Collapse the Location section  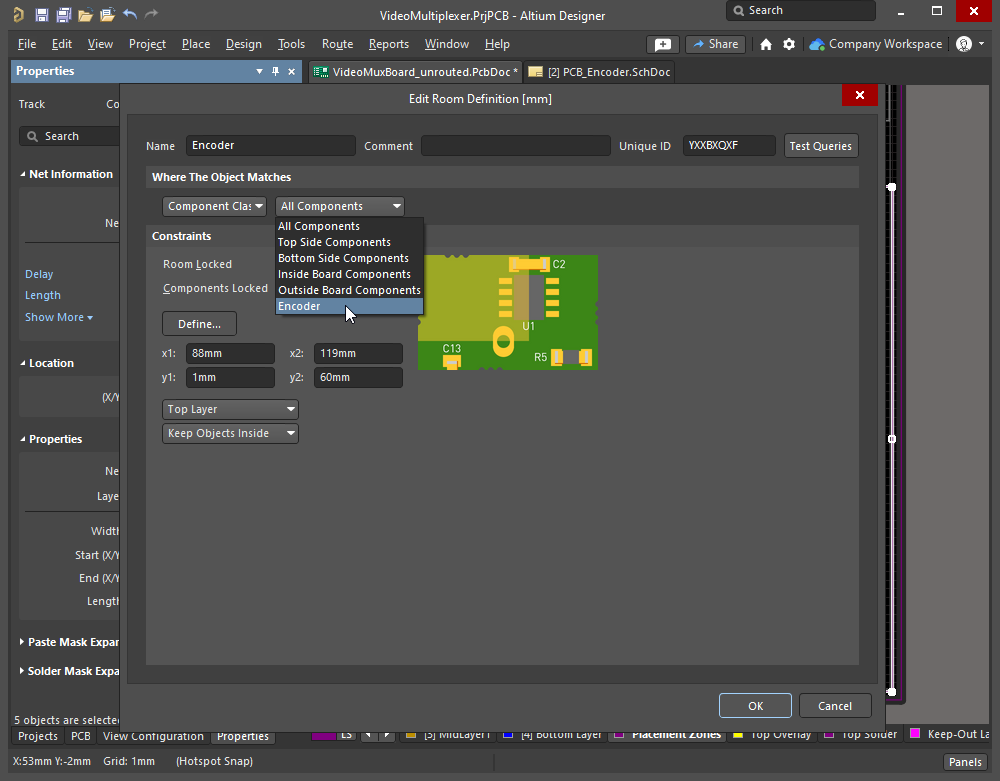pyautogui.click(x=23, y=363)
